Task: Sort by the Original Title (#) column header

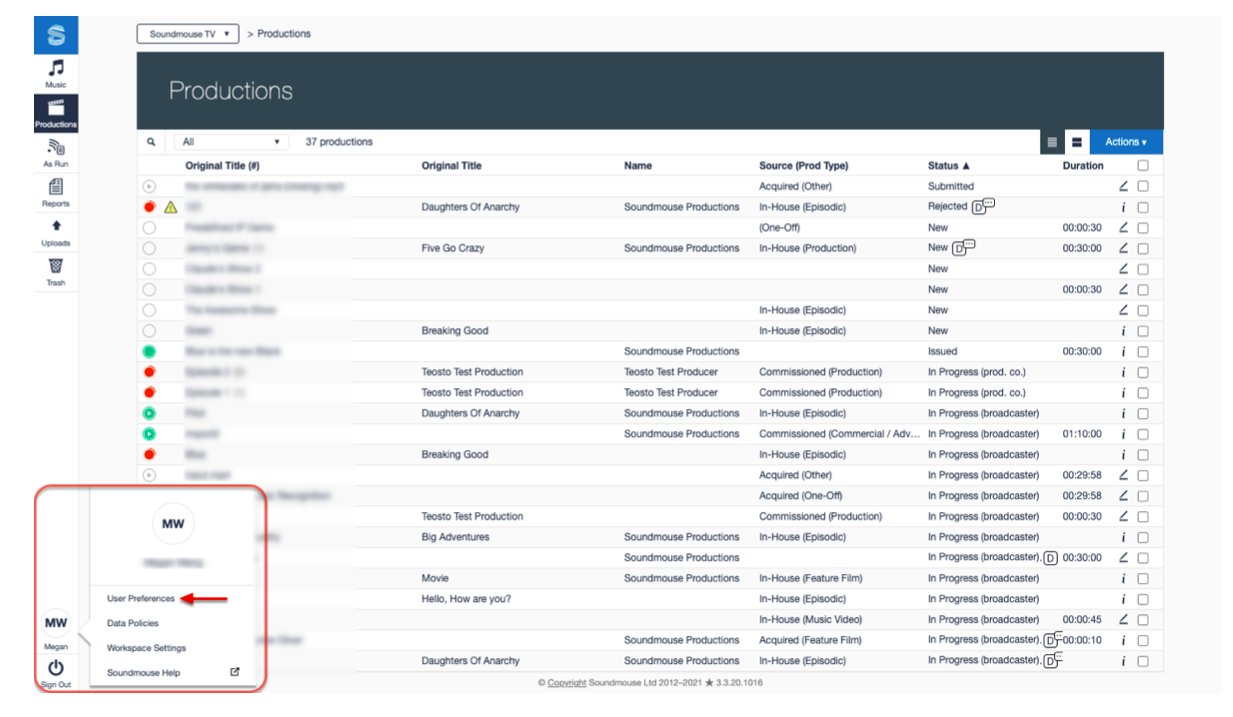Action: [x=222, y=166]
